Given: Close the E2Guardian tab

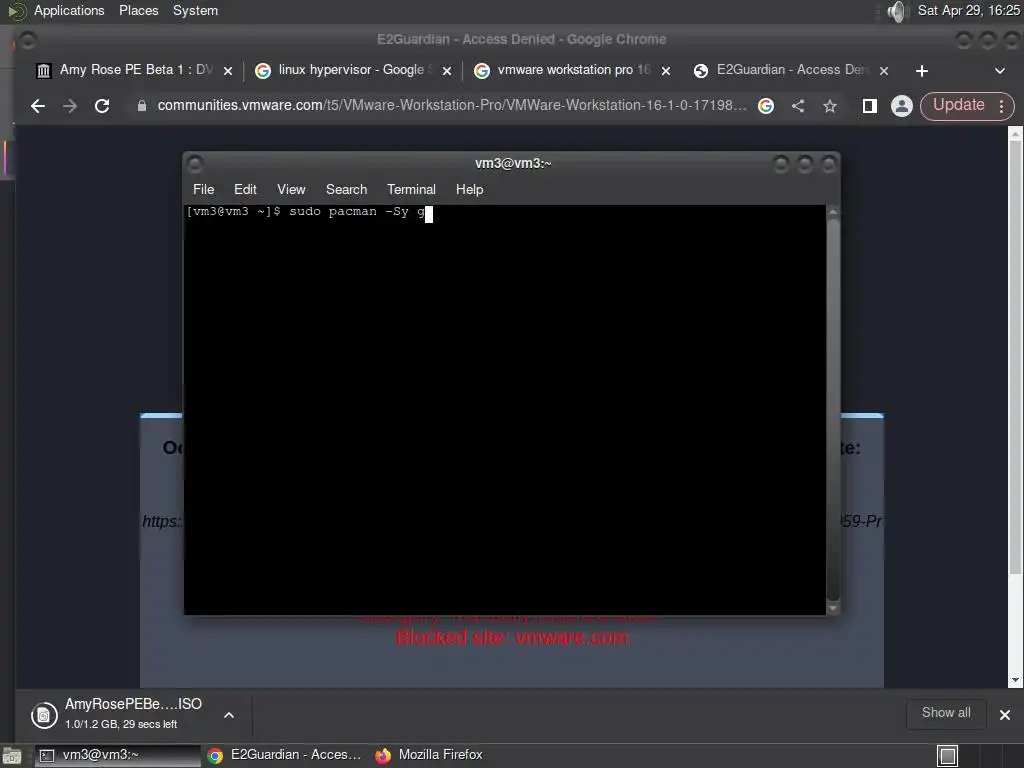Looking at the screenshot, I should coord(884,71).
